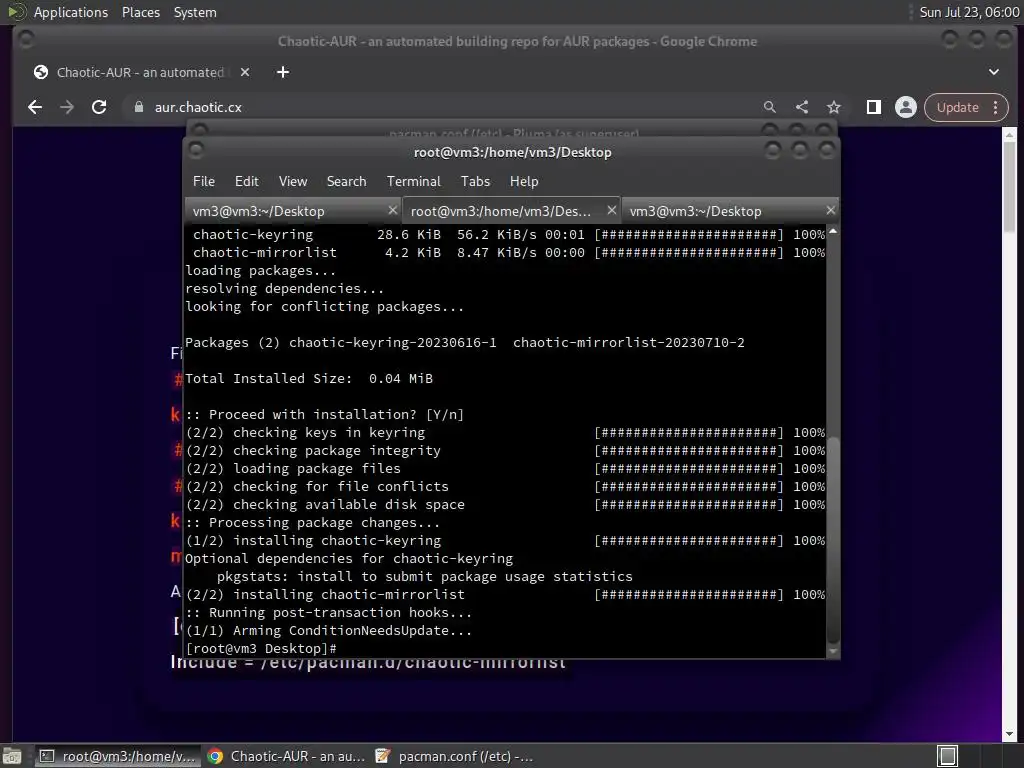1024x768 pixels.
Task: Click Chrome's forward navigation arrow
Action: click(67, 107)
